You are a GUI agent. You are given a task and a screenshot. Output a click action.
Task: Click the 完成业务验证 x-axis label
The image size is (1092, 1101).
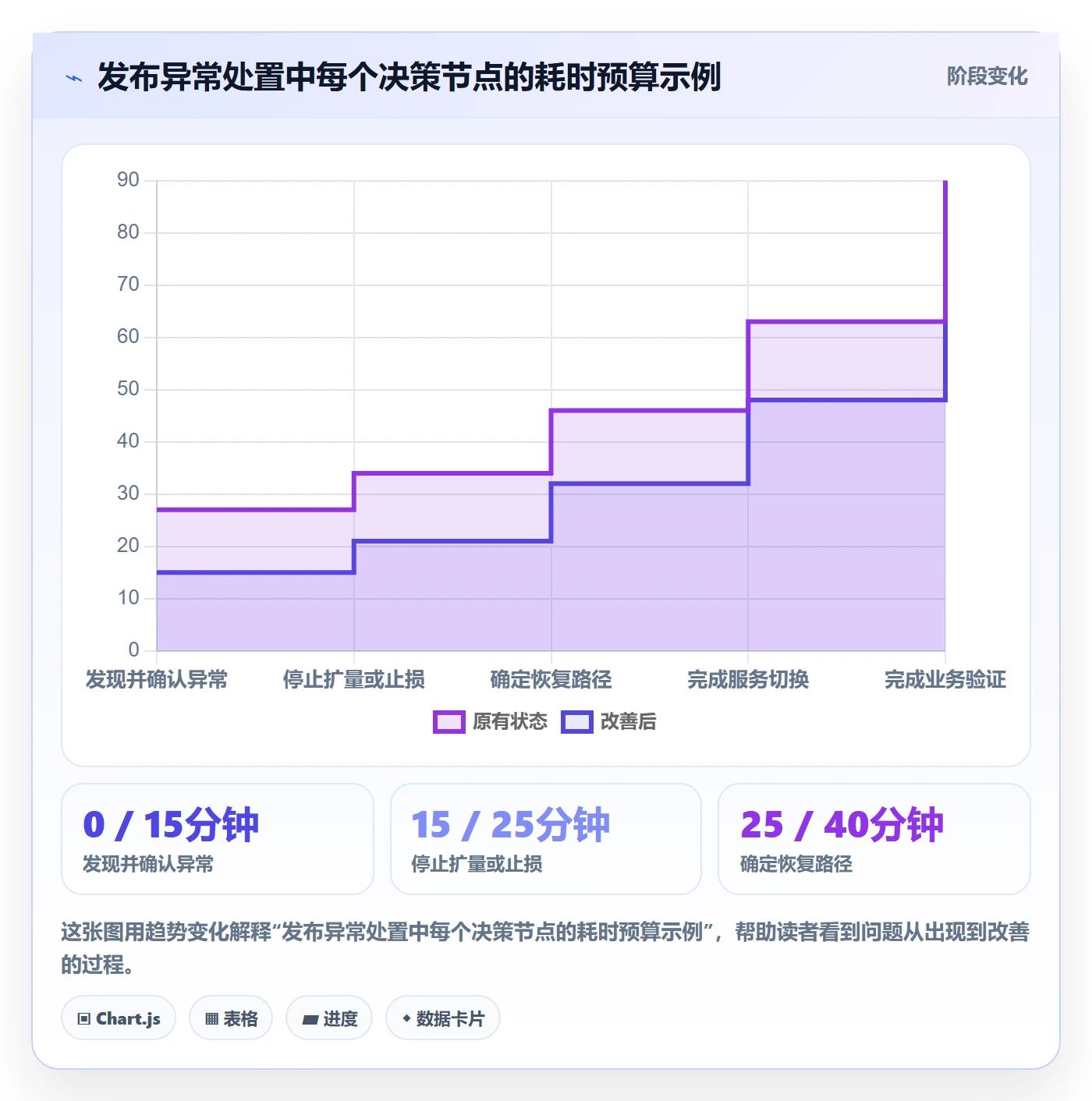pyautogui.click(x=945, y=680)
